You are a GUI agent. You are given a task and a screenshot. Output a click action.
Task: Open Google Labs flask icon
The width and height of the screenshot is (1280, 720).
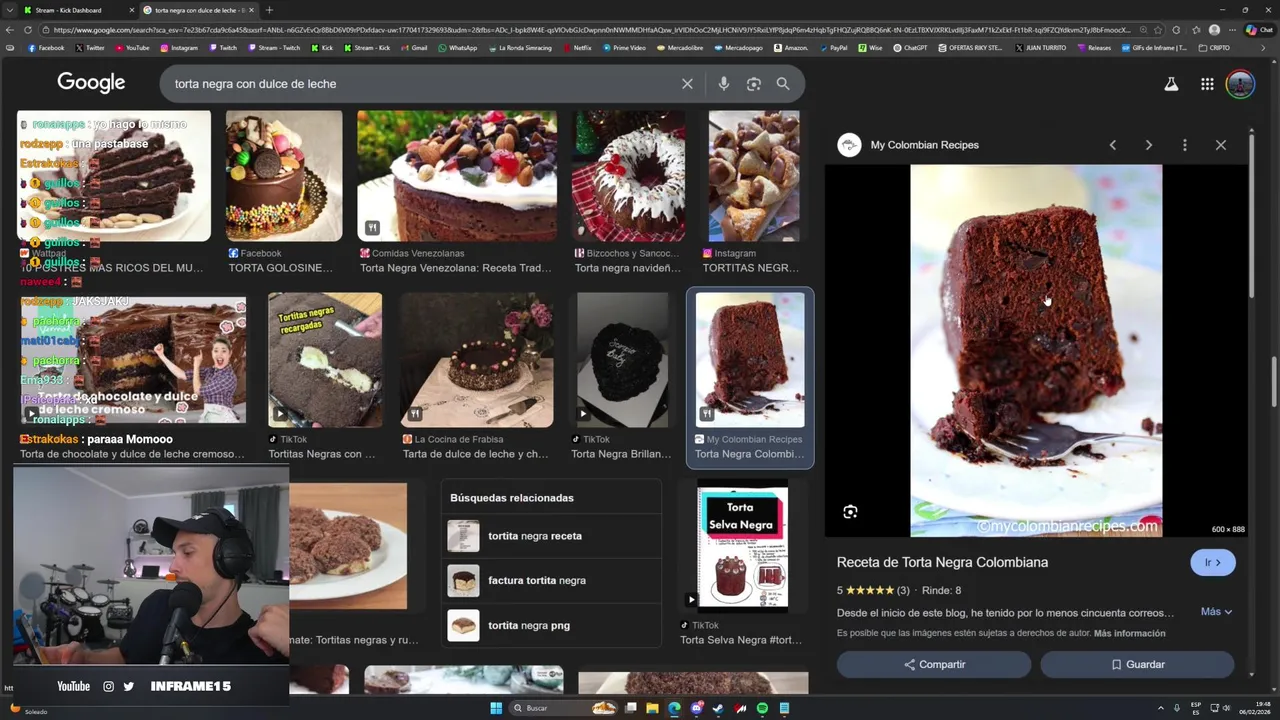[1171, 85]
